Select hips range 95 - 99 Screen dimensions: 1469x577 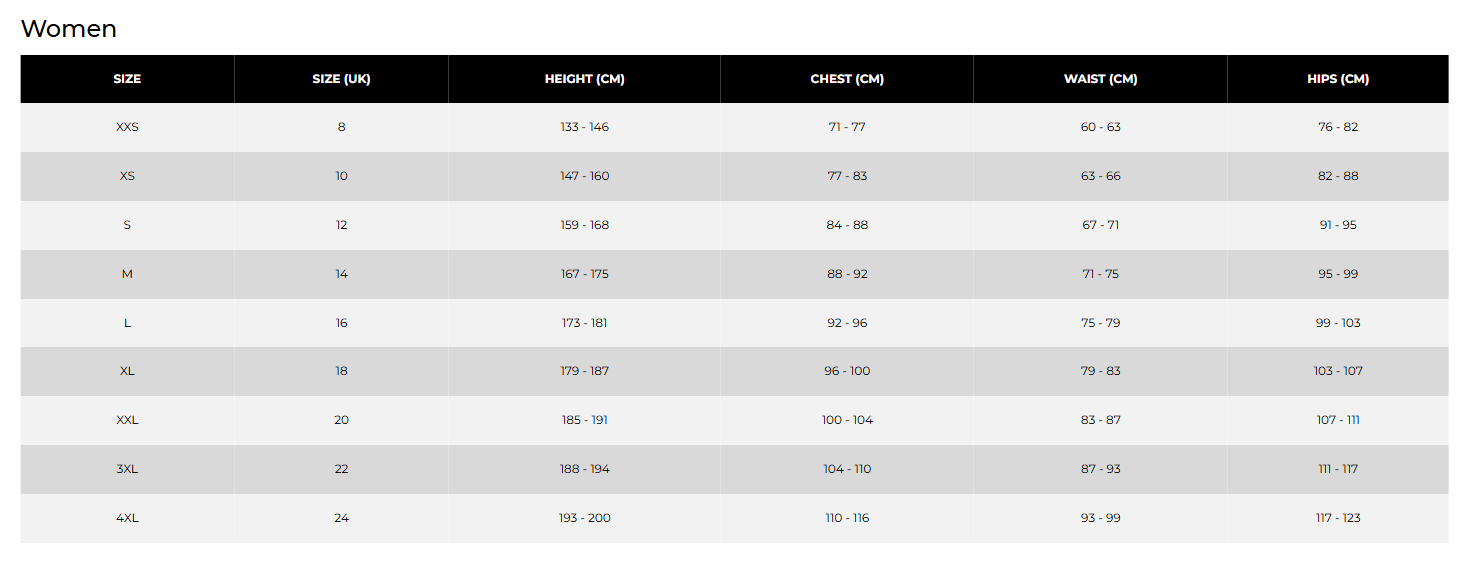pos(1338,274)
